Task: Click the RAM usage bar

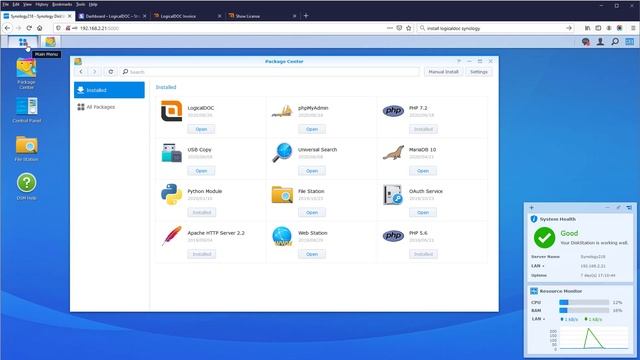Action: click(584, 311)
